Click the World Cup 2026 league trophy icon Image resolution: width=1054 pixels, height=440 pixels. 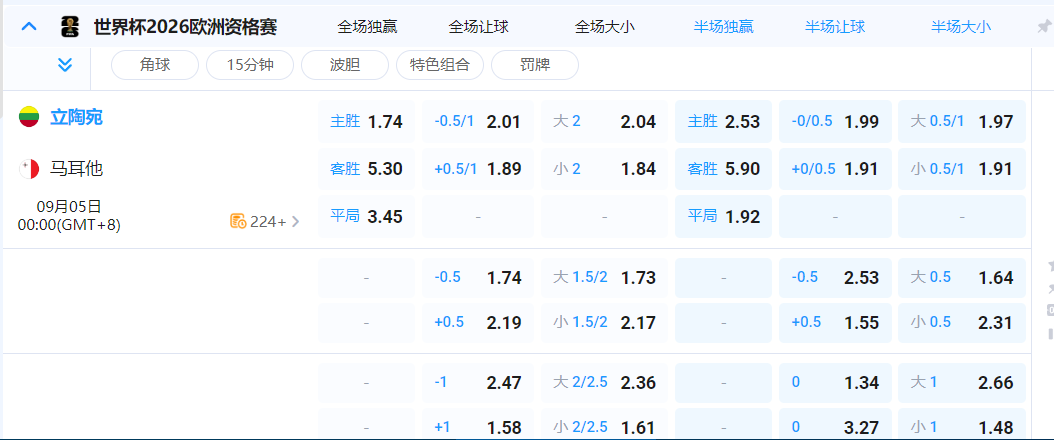coord(69,27)
